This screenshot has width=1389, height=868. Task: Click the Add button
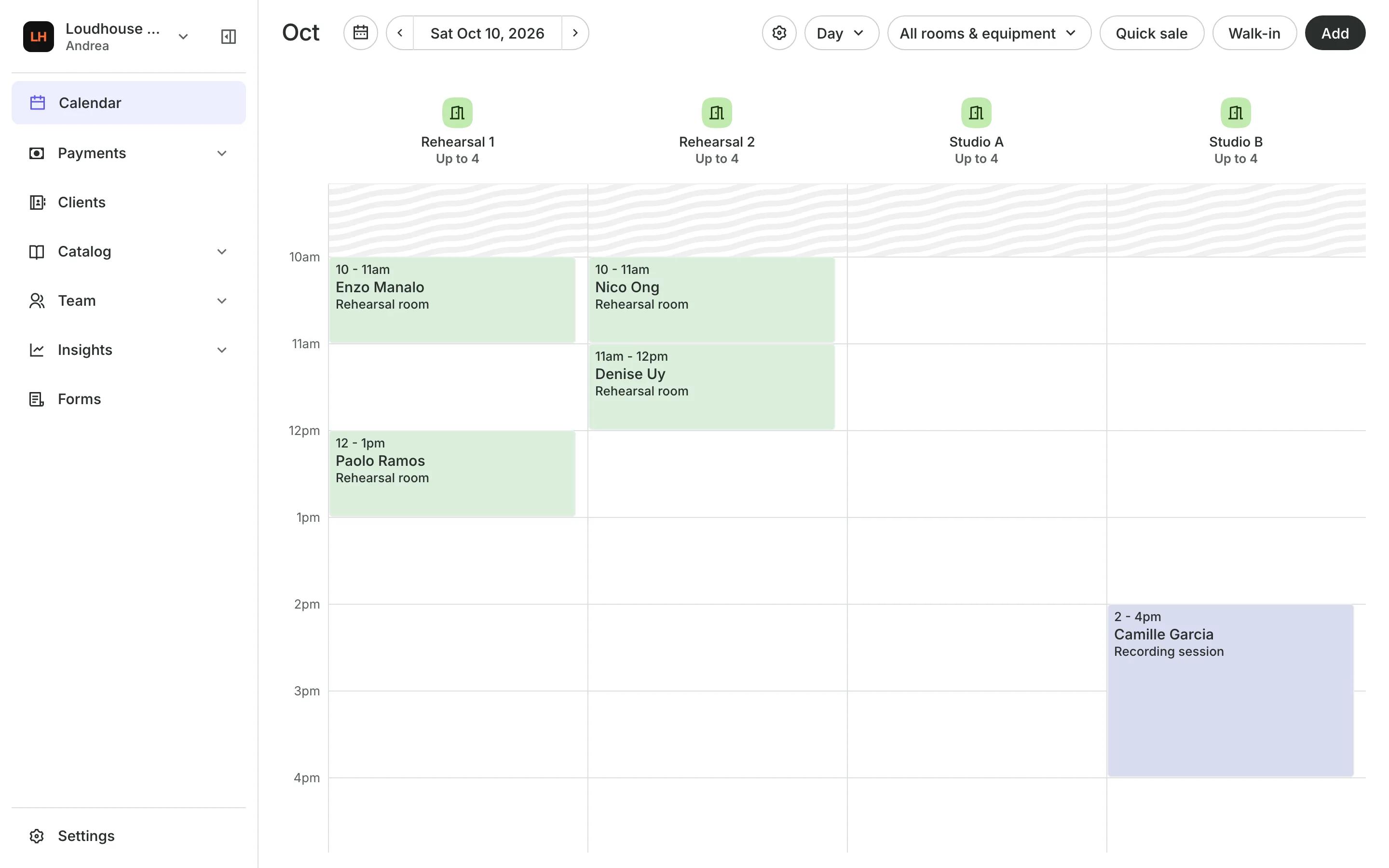pyautogui.click(x=1335, y=33)
